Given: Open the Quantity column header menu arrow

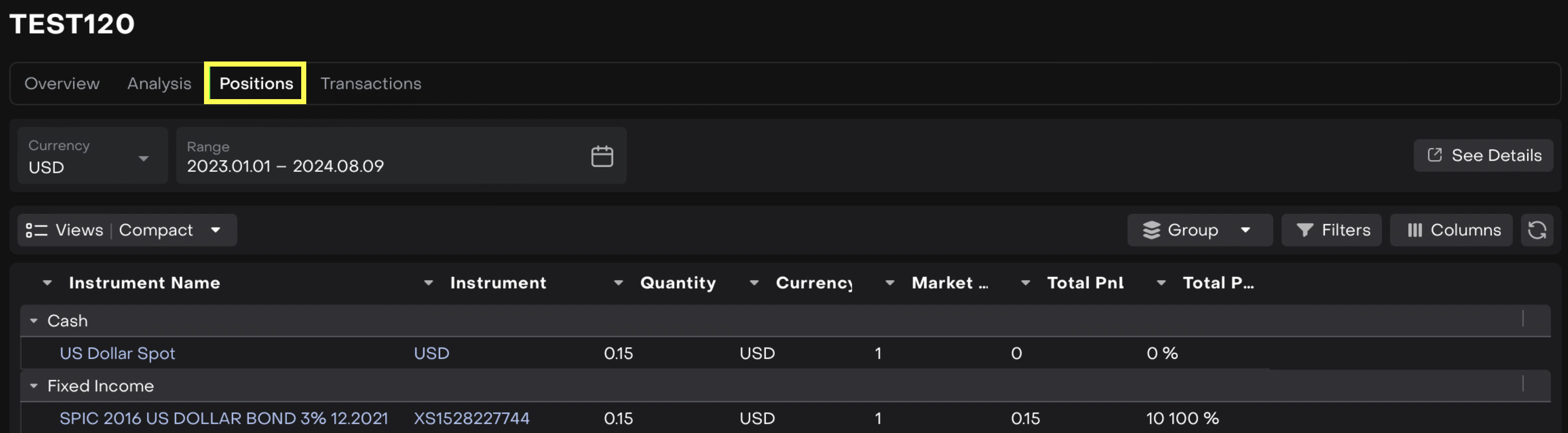Looking at the screenshot, I should (618, 283).
